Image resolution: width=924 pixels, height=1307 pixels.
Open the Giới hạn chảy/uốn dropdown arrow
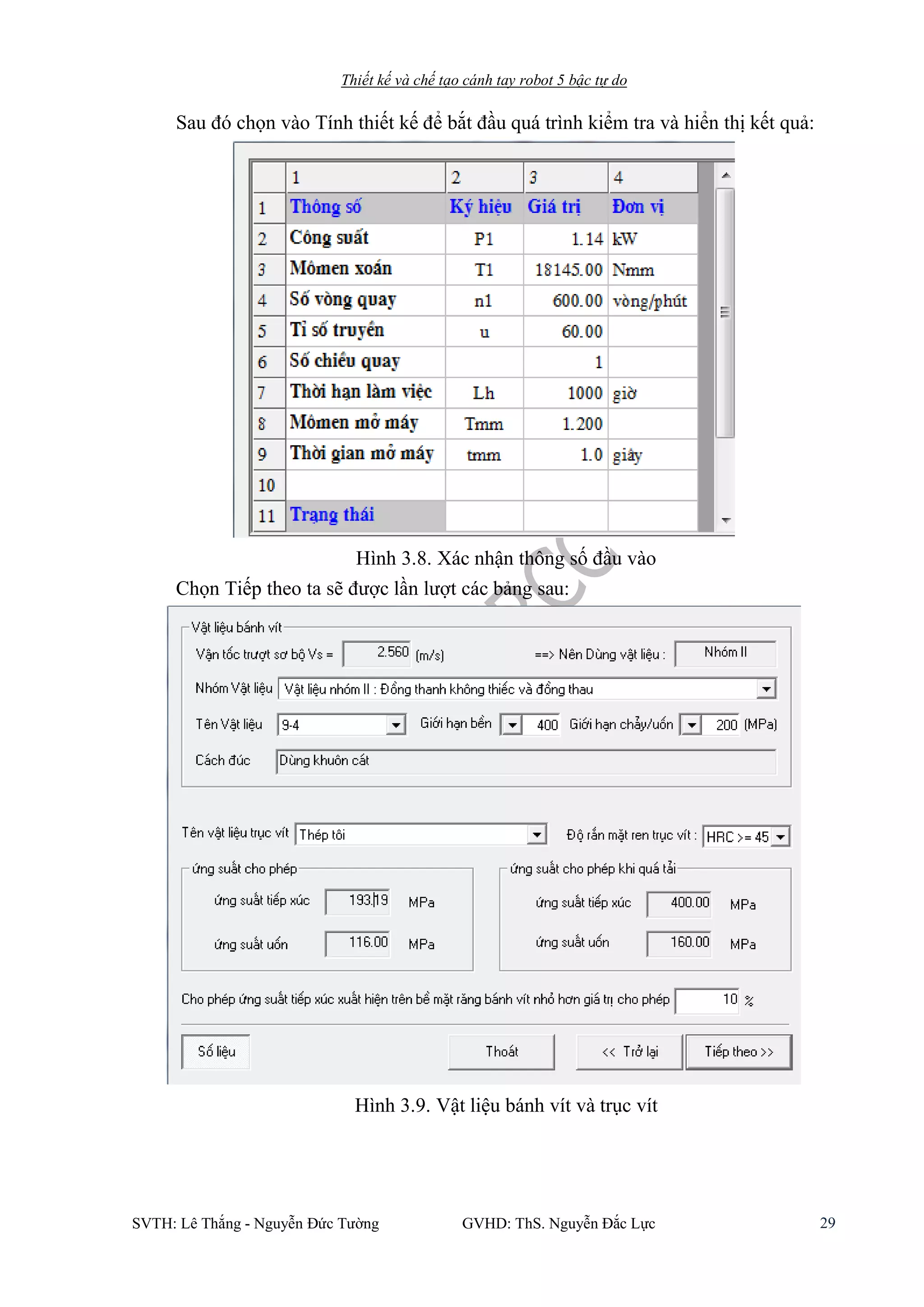pyautogui.click(x=691, y=725)
